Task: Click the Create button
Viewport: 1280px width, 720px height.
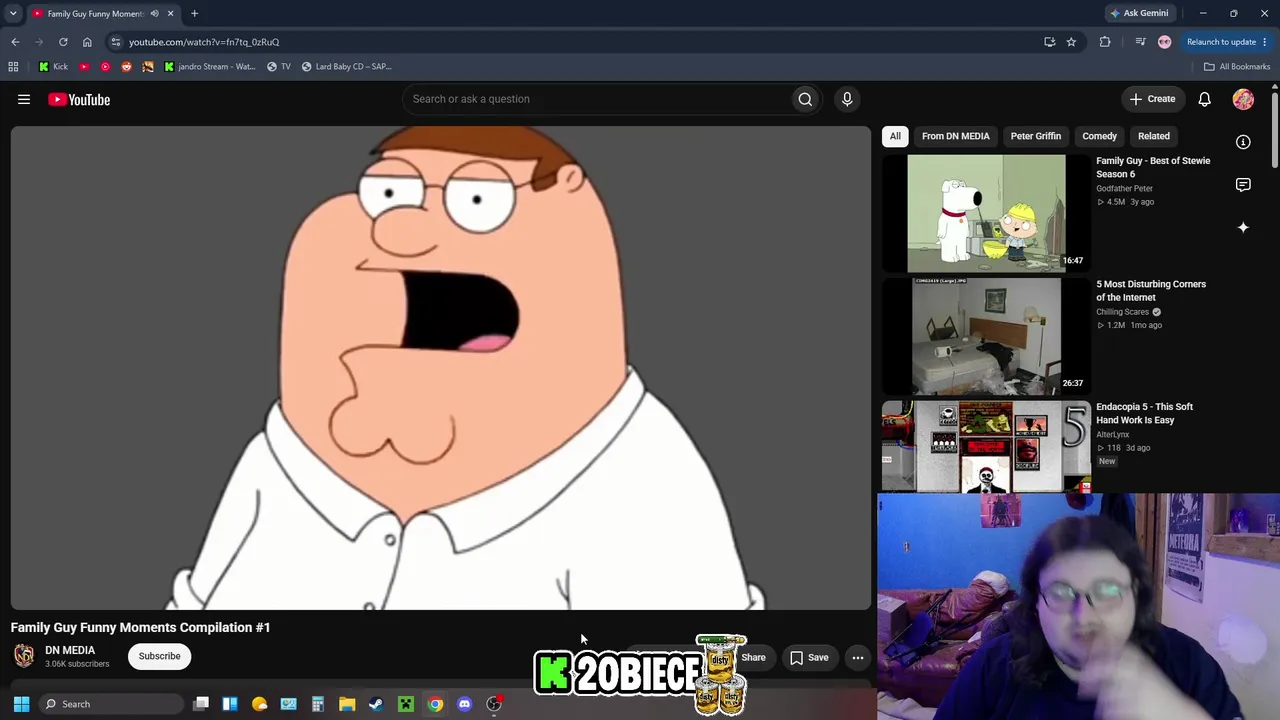Action: coord(1152,99)
